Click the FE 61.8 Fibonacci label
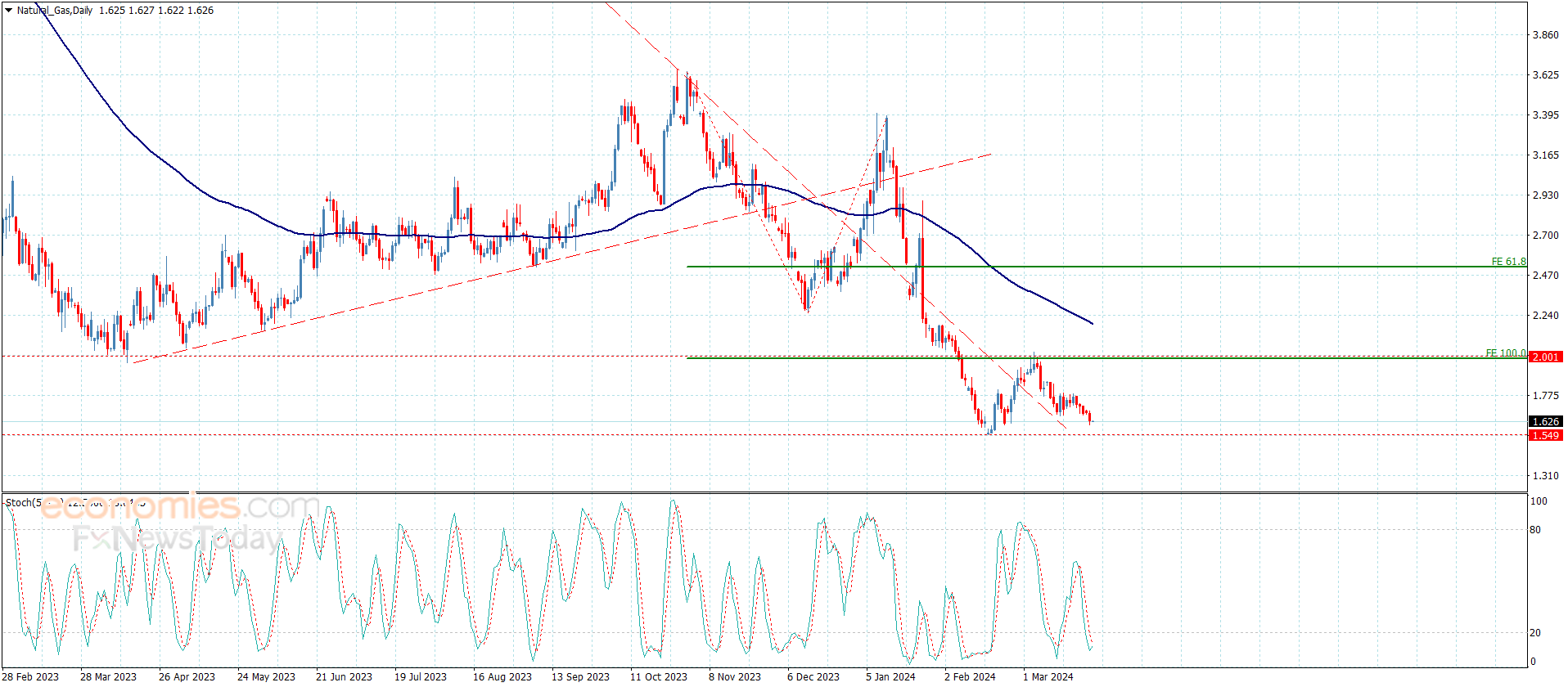This screenshot has width=1568, height=687. coord(1508,262)
